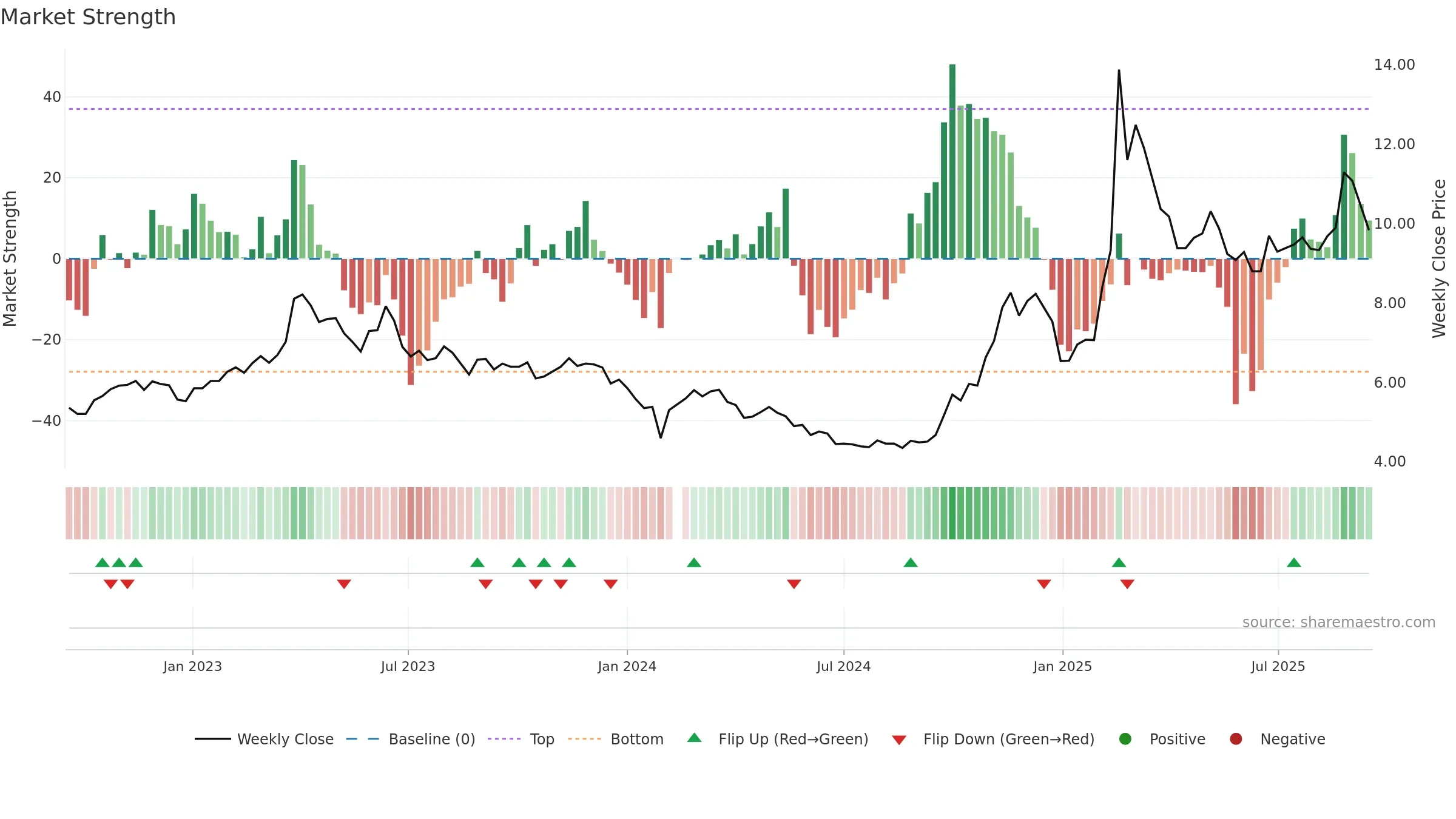This screenshot has height=819, width=1456.
Task: Select the lone Flip Up marker between Jul 2024 and Jan 2025
Action: click(x=911, y=562)
